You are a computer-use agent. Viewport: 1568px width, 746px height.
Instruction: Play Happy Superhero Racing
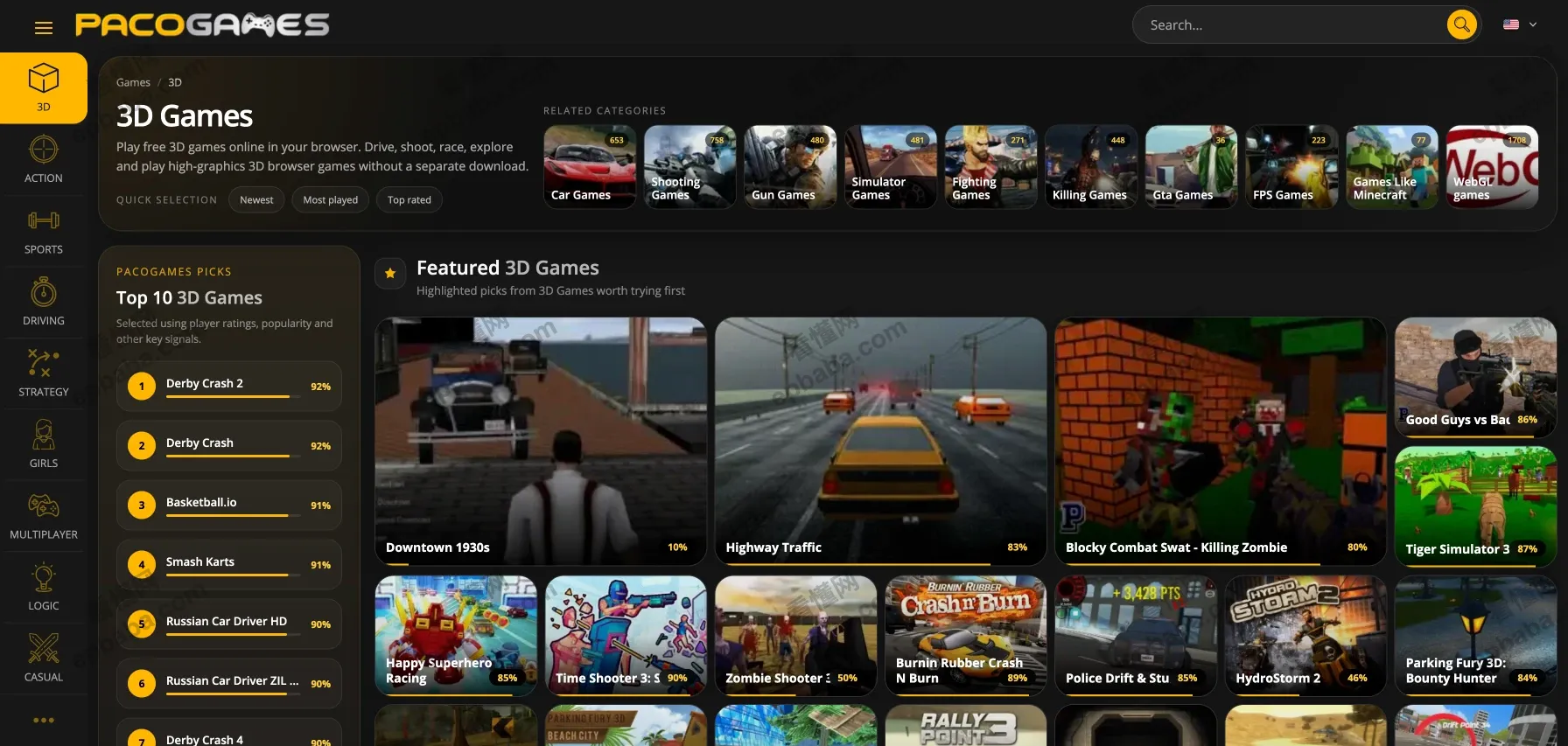coord(456,636)
